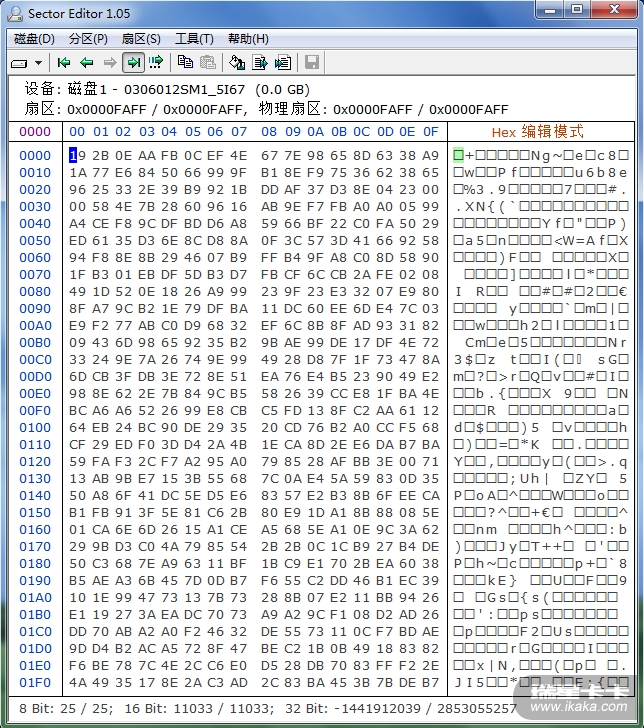Screen dimensions: 644x728
Task: Click row offset 01C0
Action: click(35, 631)
